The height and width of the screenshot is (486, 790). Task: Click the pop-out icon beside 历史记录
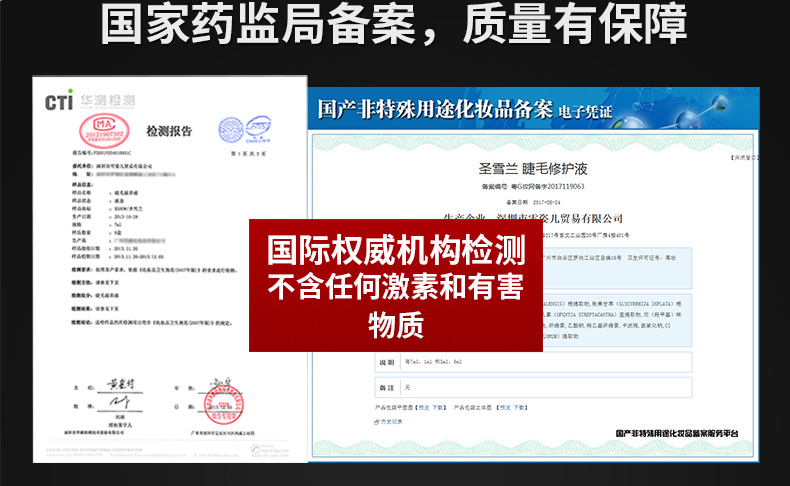click(376, 422)
